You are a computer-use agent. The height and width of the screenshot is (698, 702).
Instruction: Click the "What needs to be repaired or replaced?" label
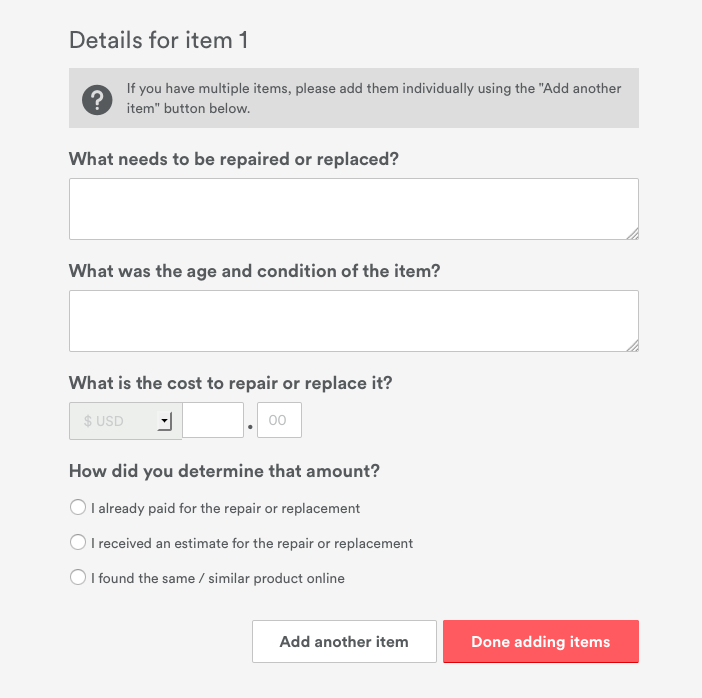(234, 159)
